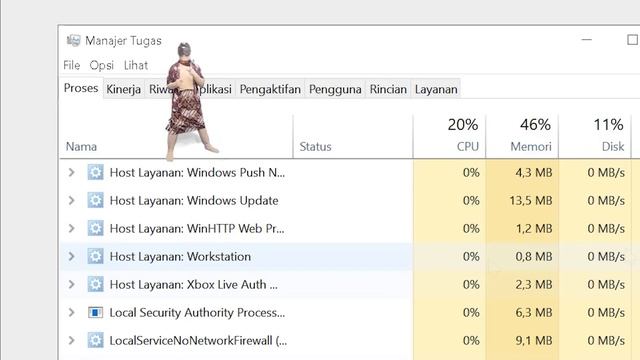Click gear icon of Xbox Live Auth row
Screen dimensions: 640x360
pos(95,284)
